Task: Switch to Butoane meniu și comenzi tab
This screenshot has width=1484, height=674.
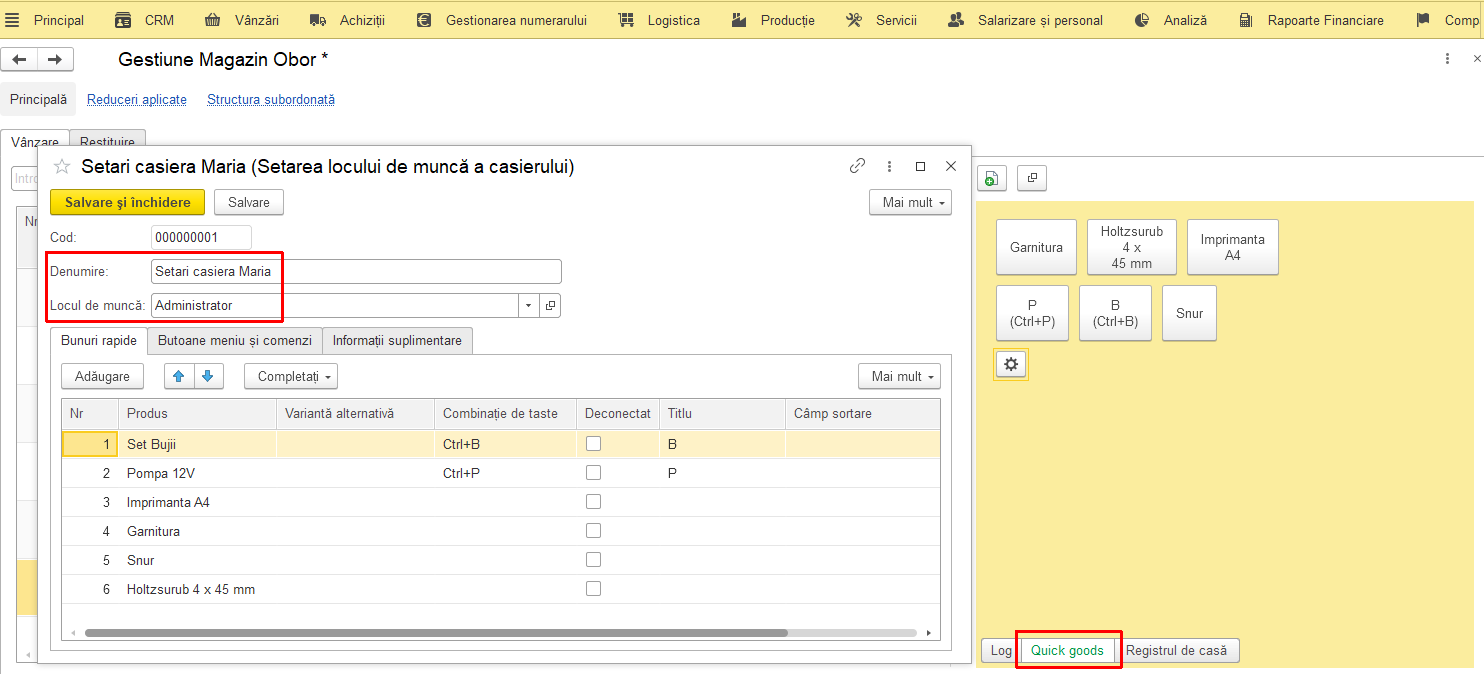Action: (235, 340)
